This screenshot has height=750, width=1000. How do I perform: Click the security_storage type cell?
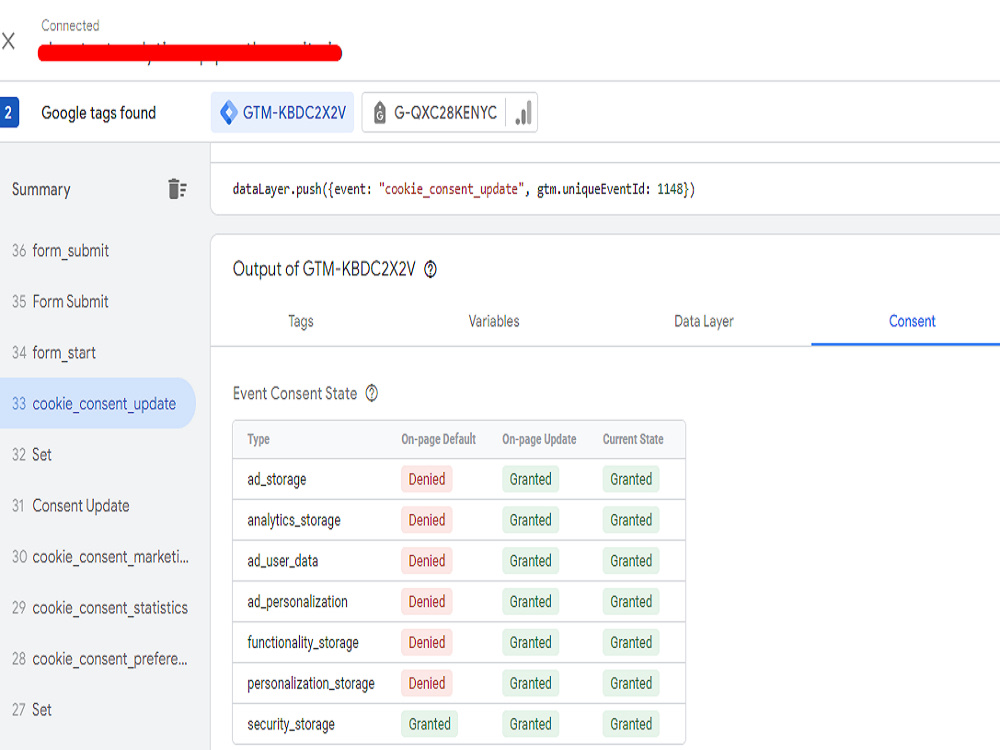pos(291,724)
